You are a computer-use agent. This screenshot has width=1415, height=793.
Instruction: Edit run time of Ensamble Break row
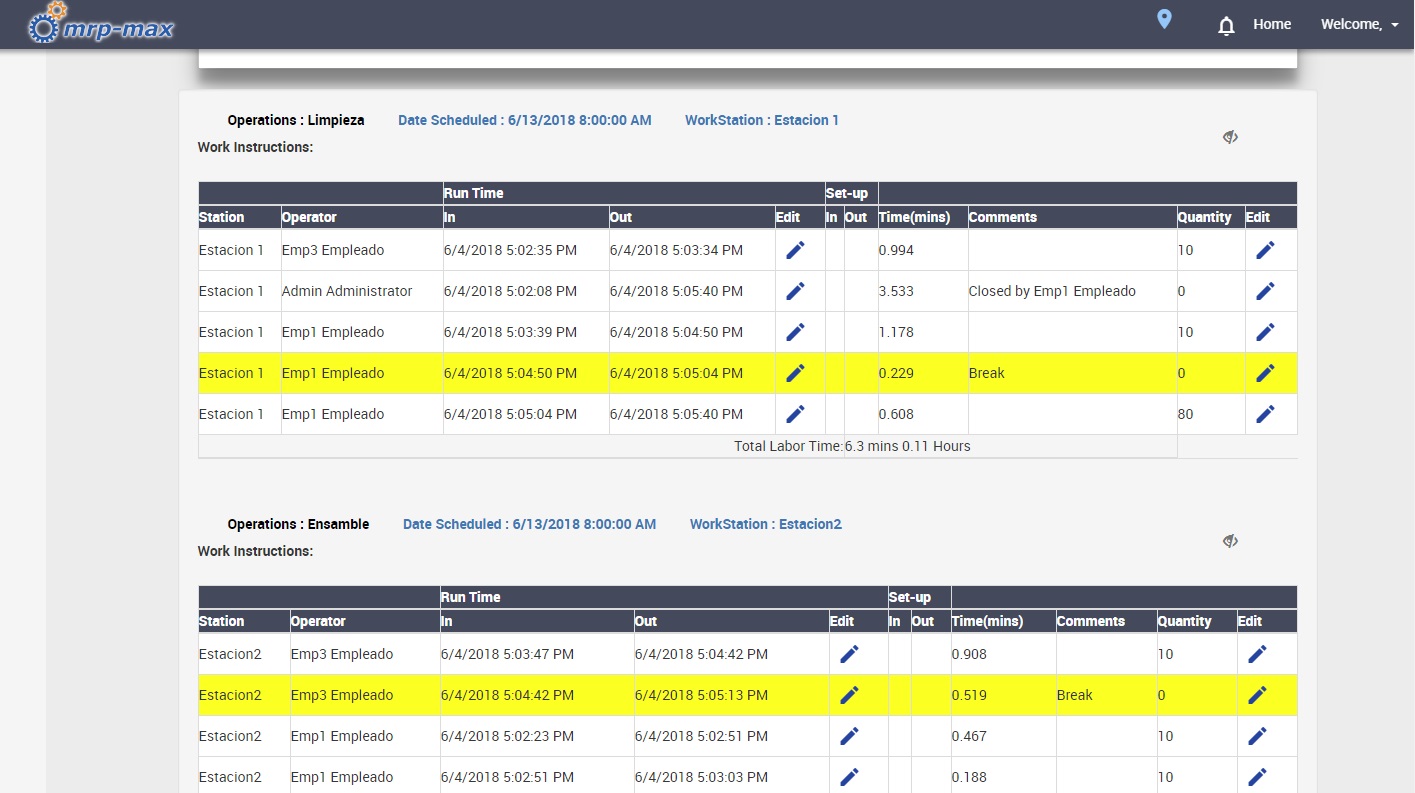click(849, 695)
